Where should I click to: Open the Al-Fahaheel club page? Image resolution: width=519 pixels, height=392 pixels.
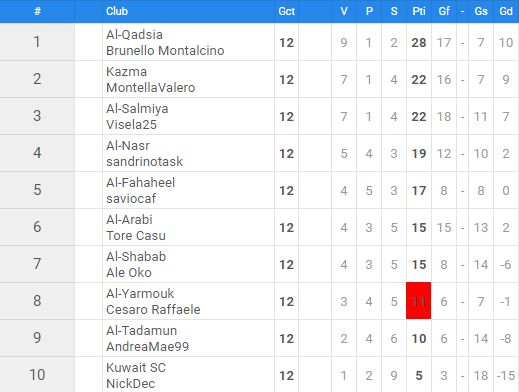pyautogui.click(x=140, y=183)
